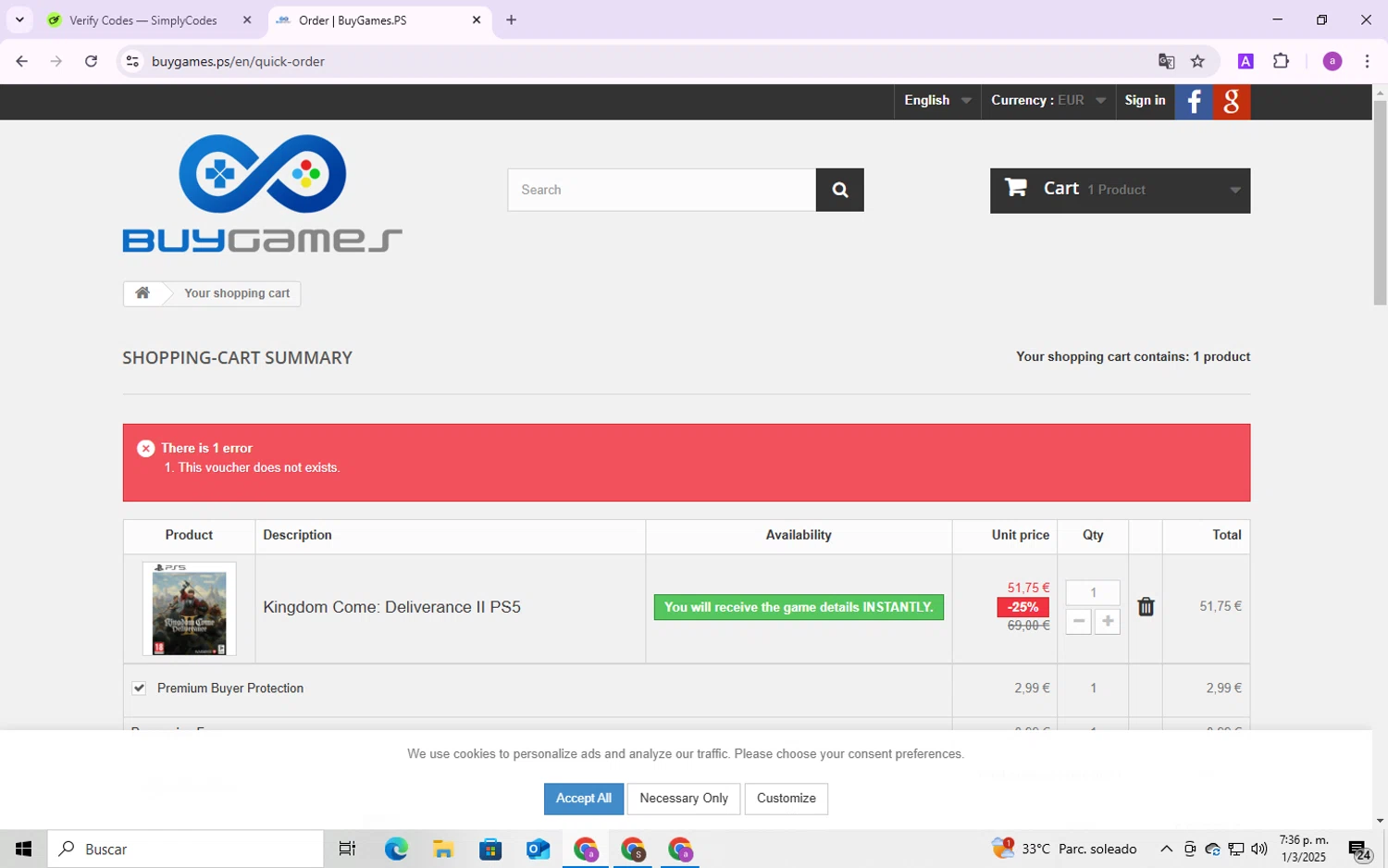Click the cart icon in header
Image resolution: width=1388 pixels, height=868 pixels.
tap(1016, 188)
